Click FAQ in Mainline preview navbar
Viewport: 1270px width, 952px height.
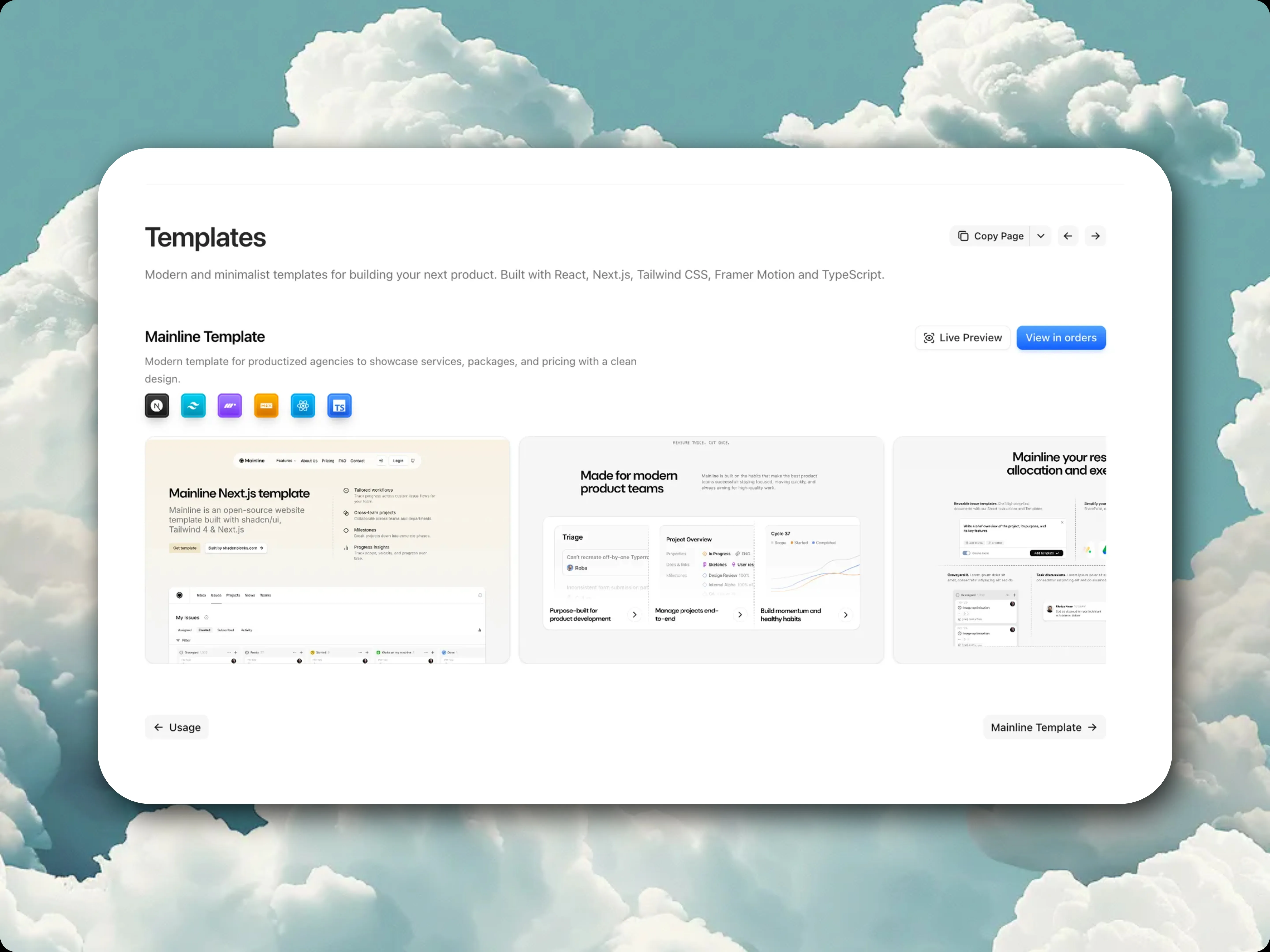click(342, 461)
